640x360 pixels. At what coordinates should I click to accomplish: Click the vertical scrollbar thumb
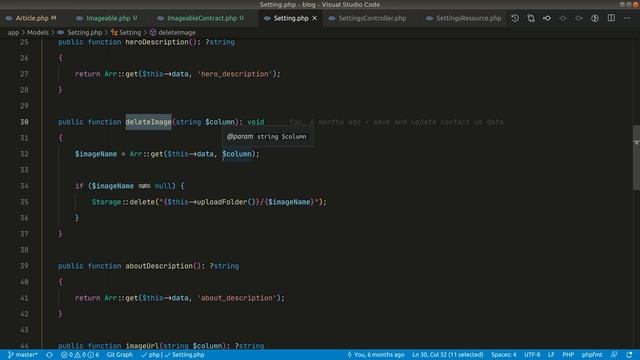coord(636,158)
